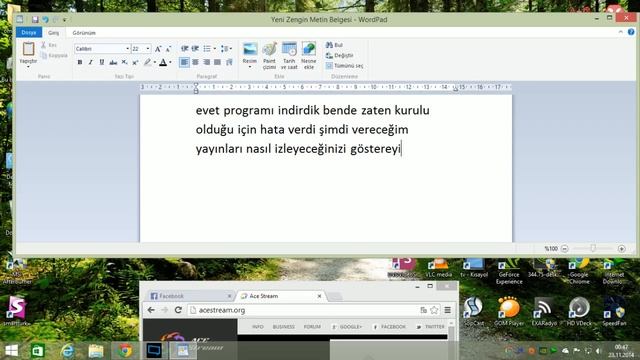Open the Dosya file menu
Image resolution: width=640 pixels, height=360 pixels.
coord(29,32)
